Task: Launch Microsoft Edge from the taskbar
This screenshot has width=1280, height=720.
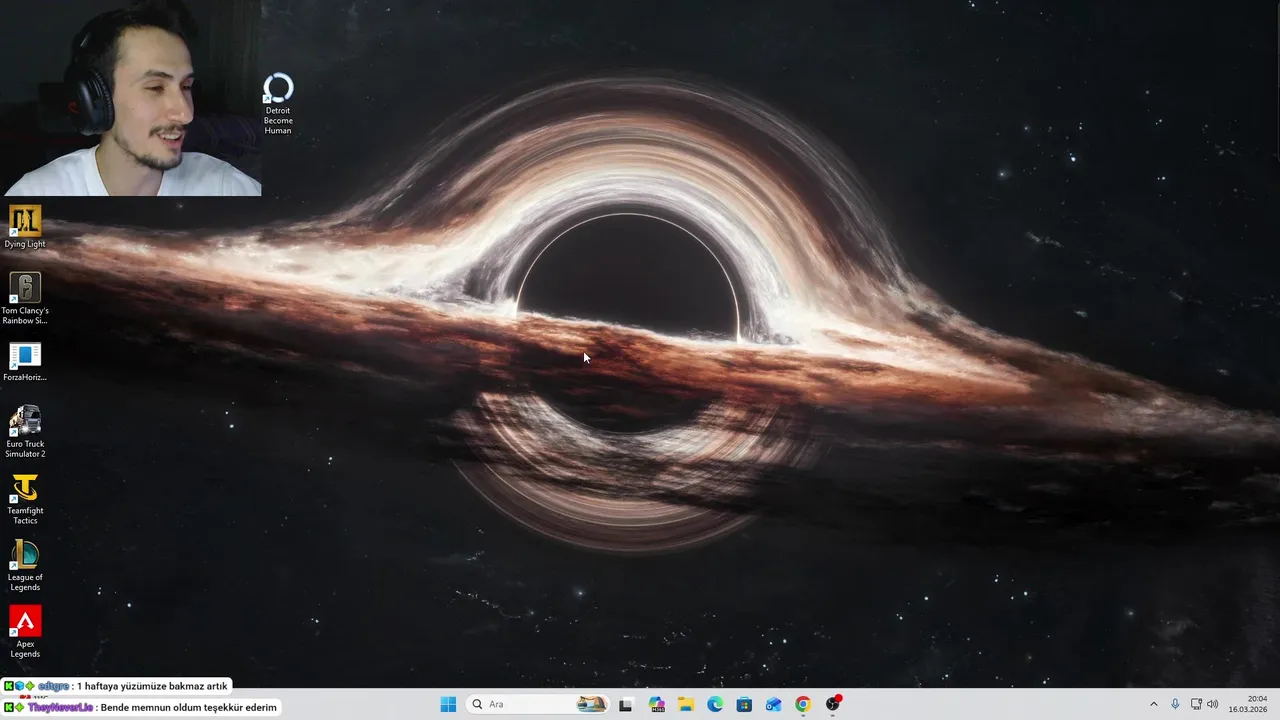Action: (715, 704)
